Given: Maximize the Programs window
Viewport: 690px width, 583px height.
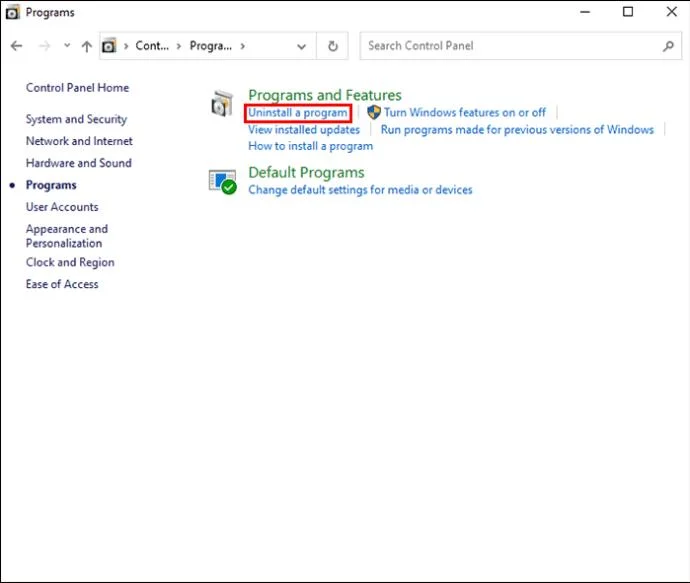Looking at the screenshot, I should (x=628, y=12).
